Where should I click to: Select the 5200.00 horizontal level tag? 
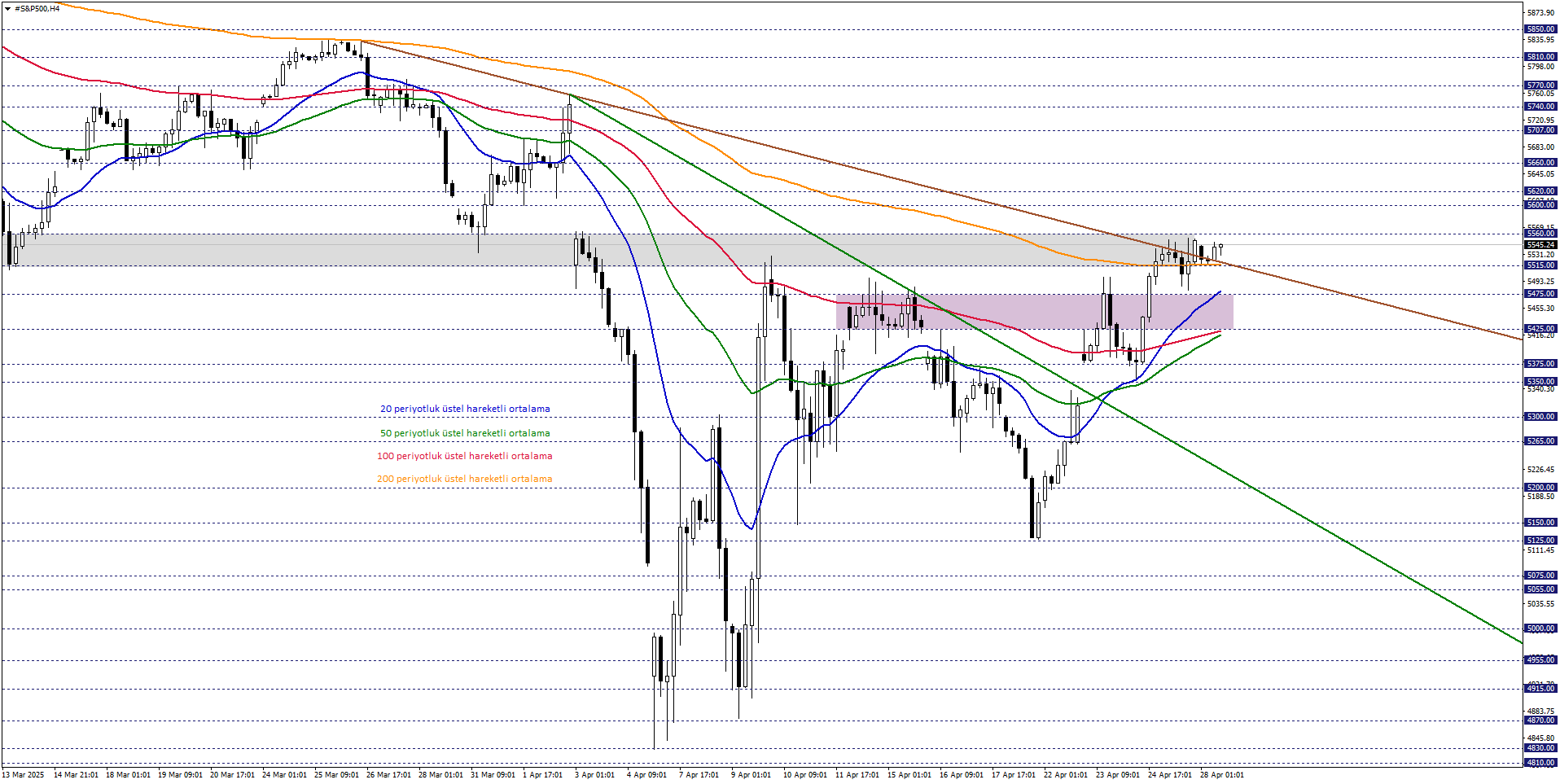(x=1540, y=488)
